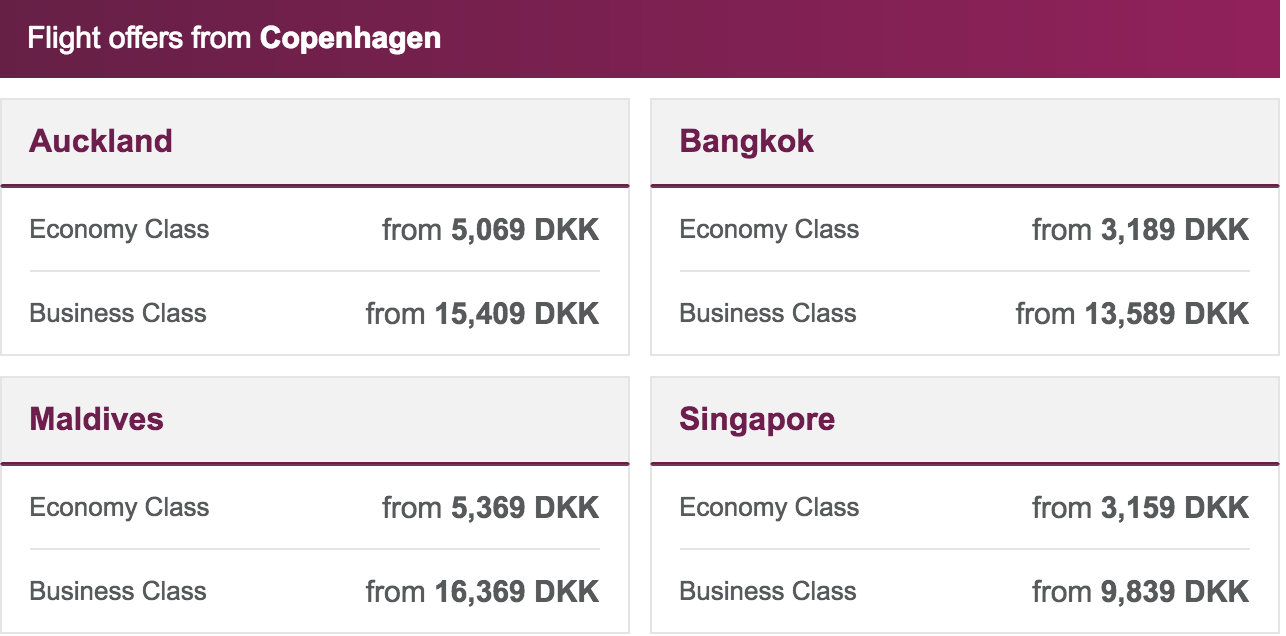Screen dimensions: 1286x636
Task: Select Singapore Economy Class fare label
Action: pyautogui.click(x=769, y=507)
